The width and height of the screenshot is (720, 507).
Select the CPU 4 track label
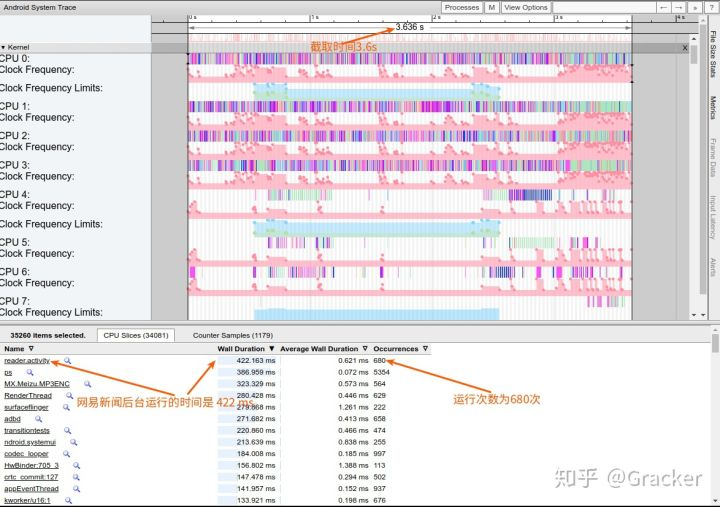(x=15, y=195)
